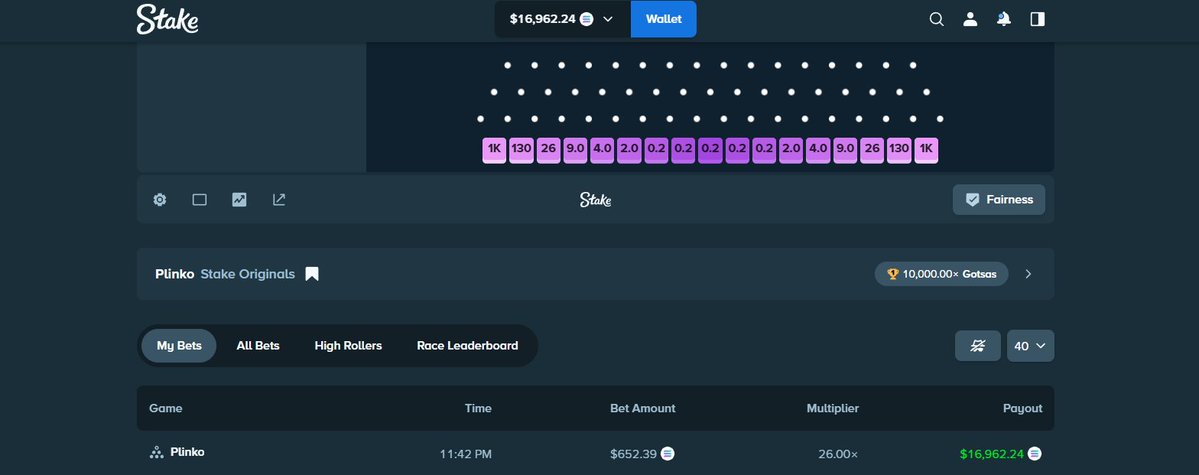Click the Game column header
The width and height of the screenshot is (1199, 475).
click(x=165, y=408)
